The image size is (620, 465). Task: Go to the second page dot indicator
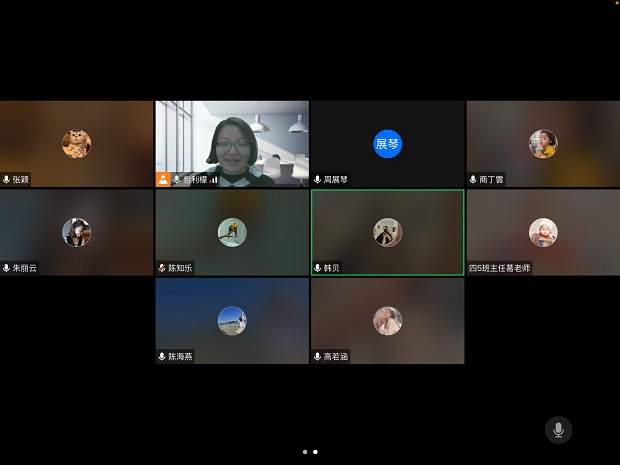tap(315, 451)
